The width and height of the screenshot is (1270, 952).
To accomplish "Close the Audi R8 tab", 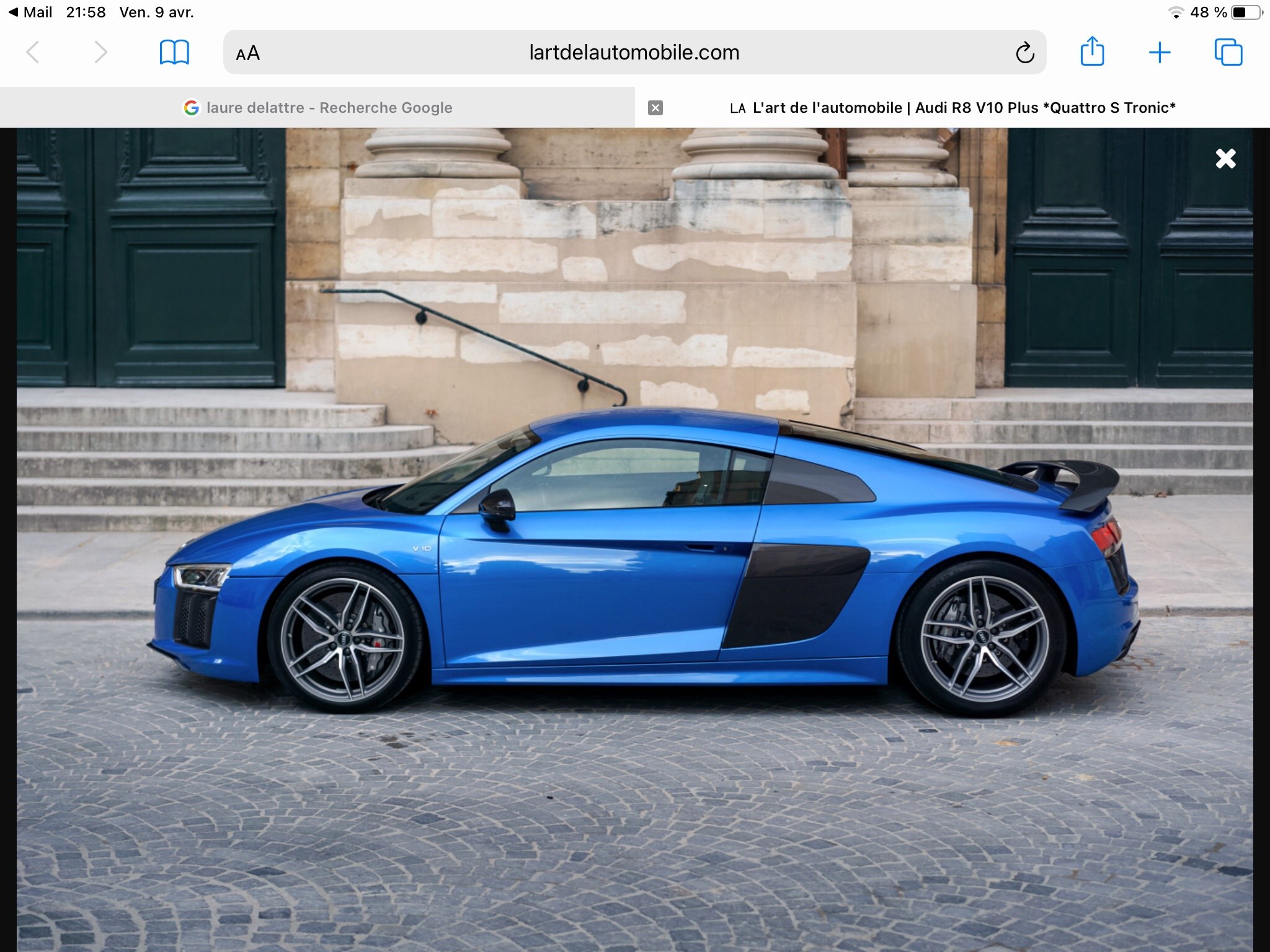I will 655,108.
